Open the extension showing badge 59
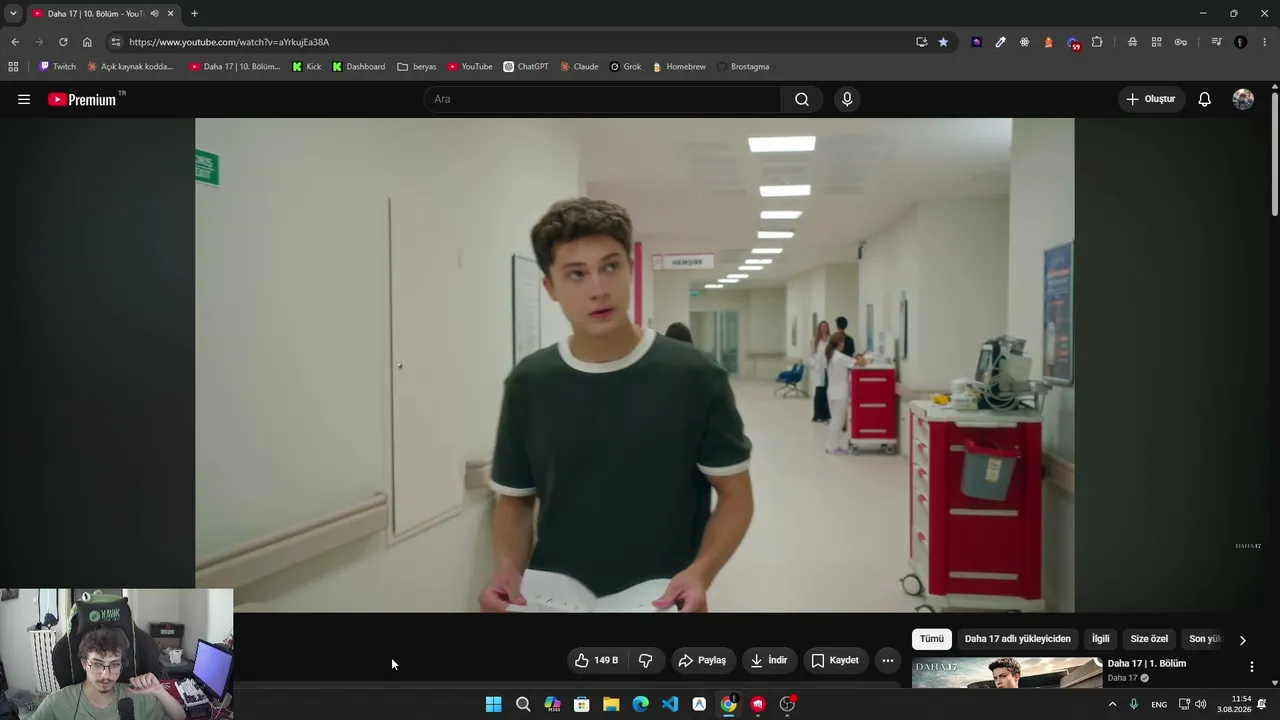This screenshot has height=720, width=1280. (x=1073, y=42)
